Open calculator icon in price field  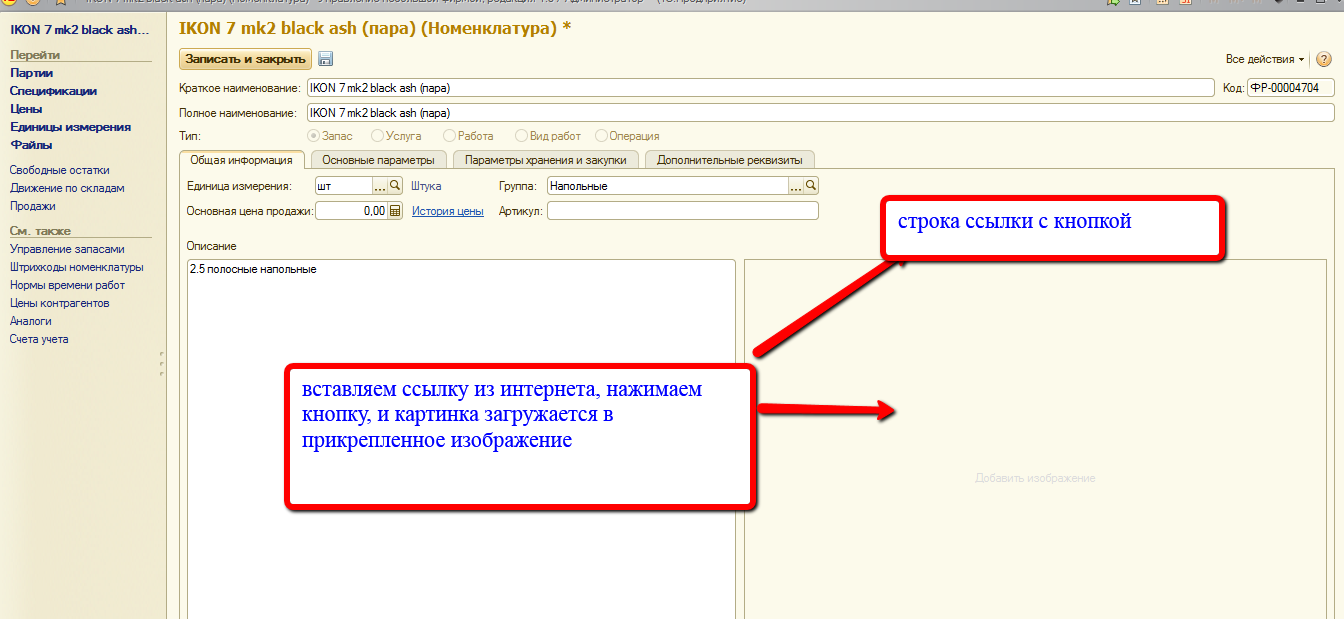(x=395, y=211)
